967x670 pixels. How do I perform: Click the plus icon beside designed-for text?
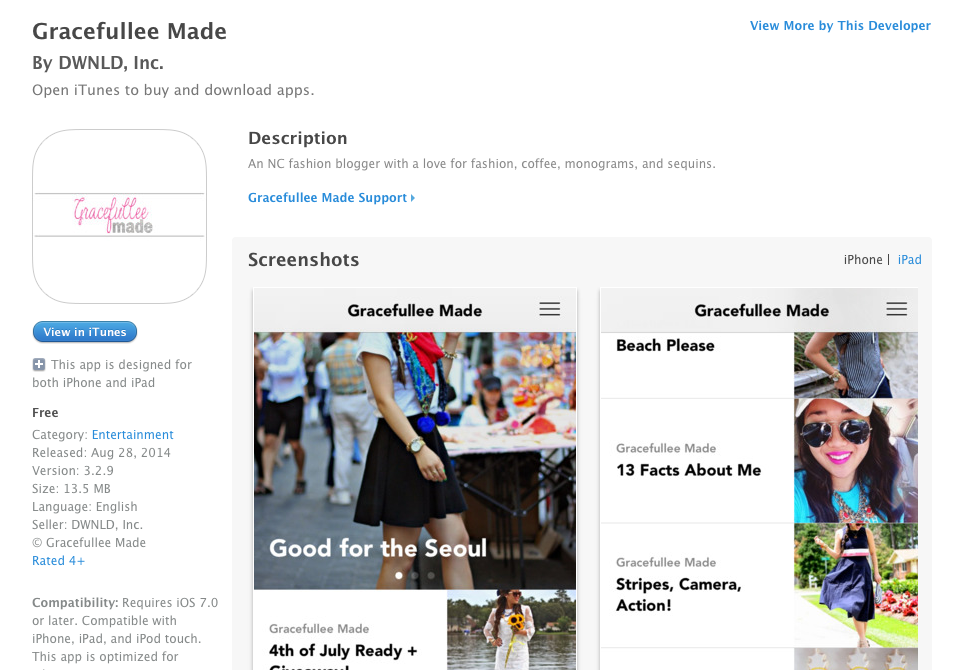click(x=38, y=365)
